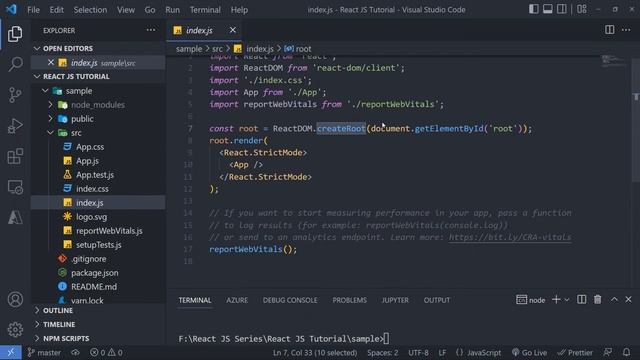Change Spaces: 2 indentation setting
Image resolution: width=640 pixels, height=360 pixels.
[x=382, y=352]
